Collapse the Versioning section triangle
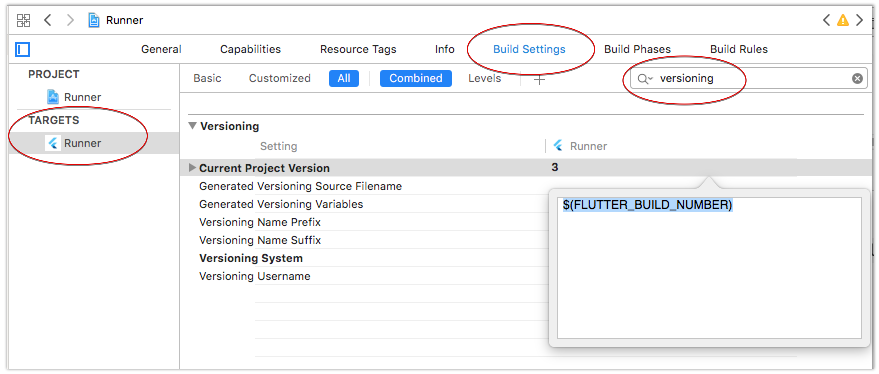 pyautogui.click(x=192, y=126)
